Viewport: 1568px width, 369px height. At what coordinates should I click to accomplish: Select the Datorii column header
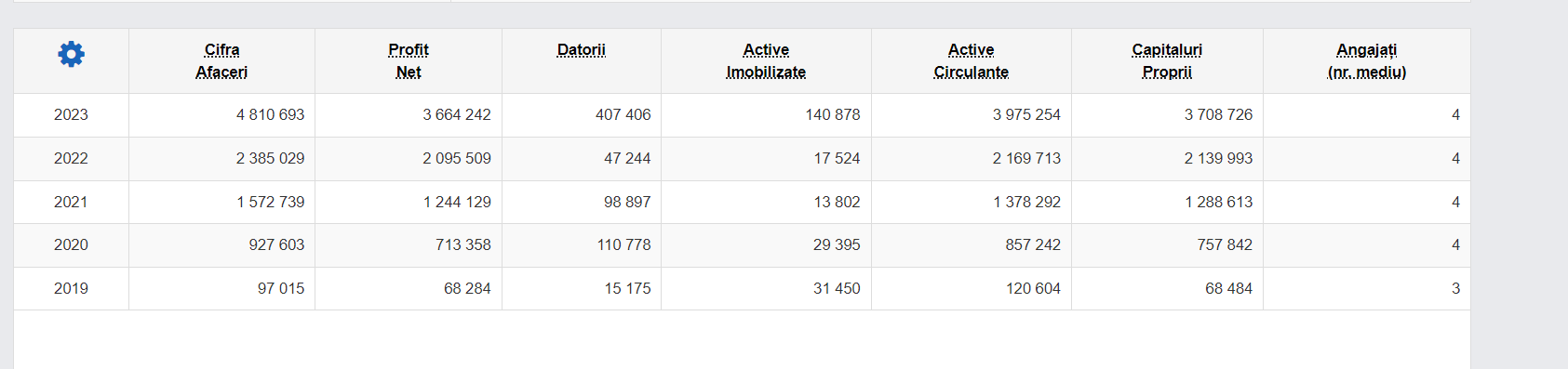click(582, 49)
